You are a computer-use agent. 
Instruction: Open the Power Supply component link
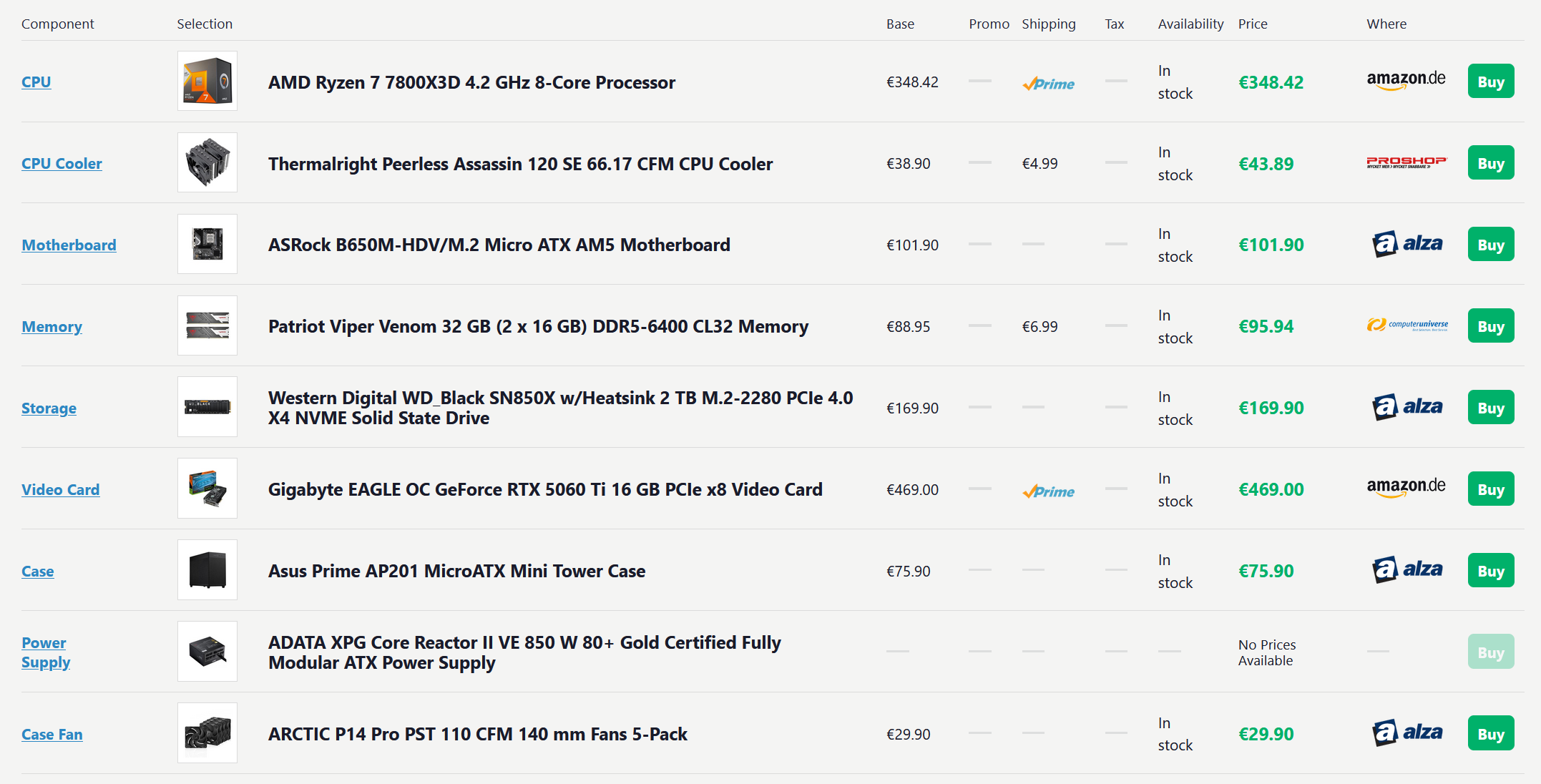[x=46, y=652]
